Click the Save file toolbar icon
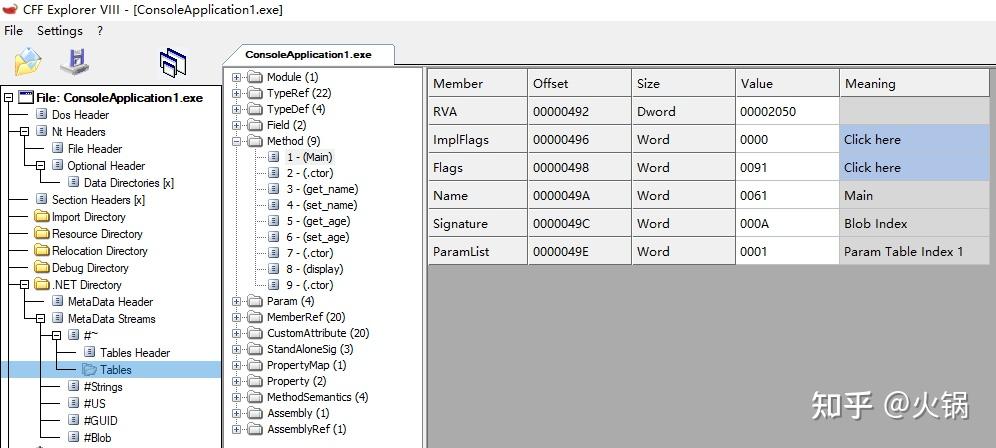The image size is (996, 448). point(75,62)
